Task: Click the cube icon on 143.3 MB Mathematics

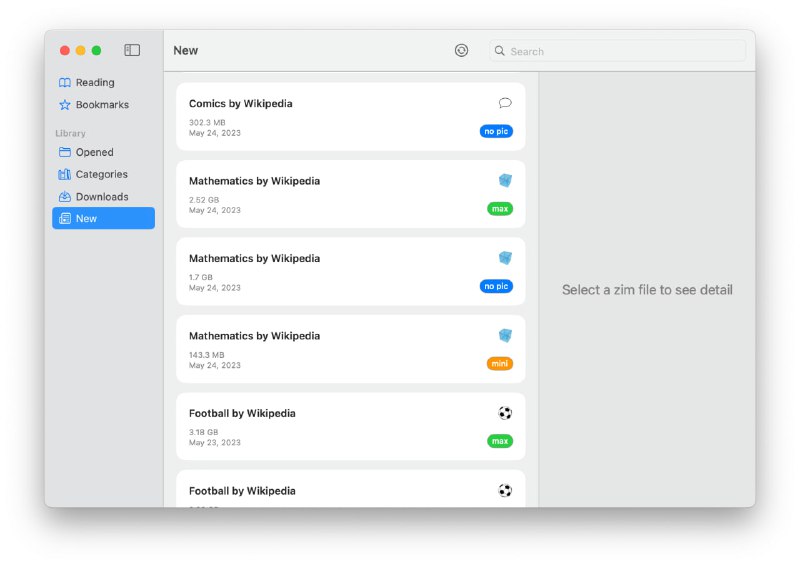Action: (505, 336)
